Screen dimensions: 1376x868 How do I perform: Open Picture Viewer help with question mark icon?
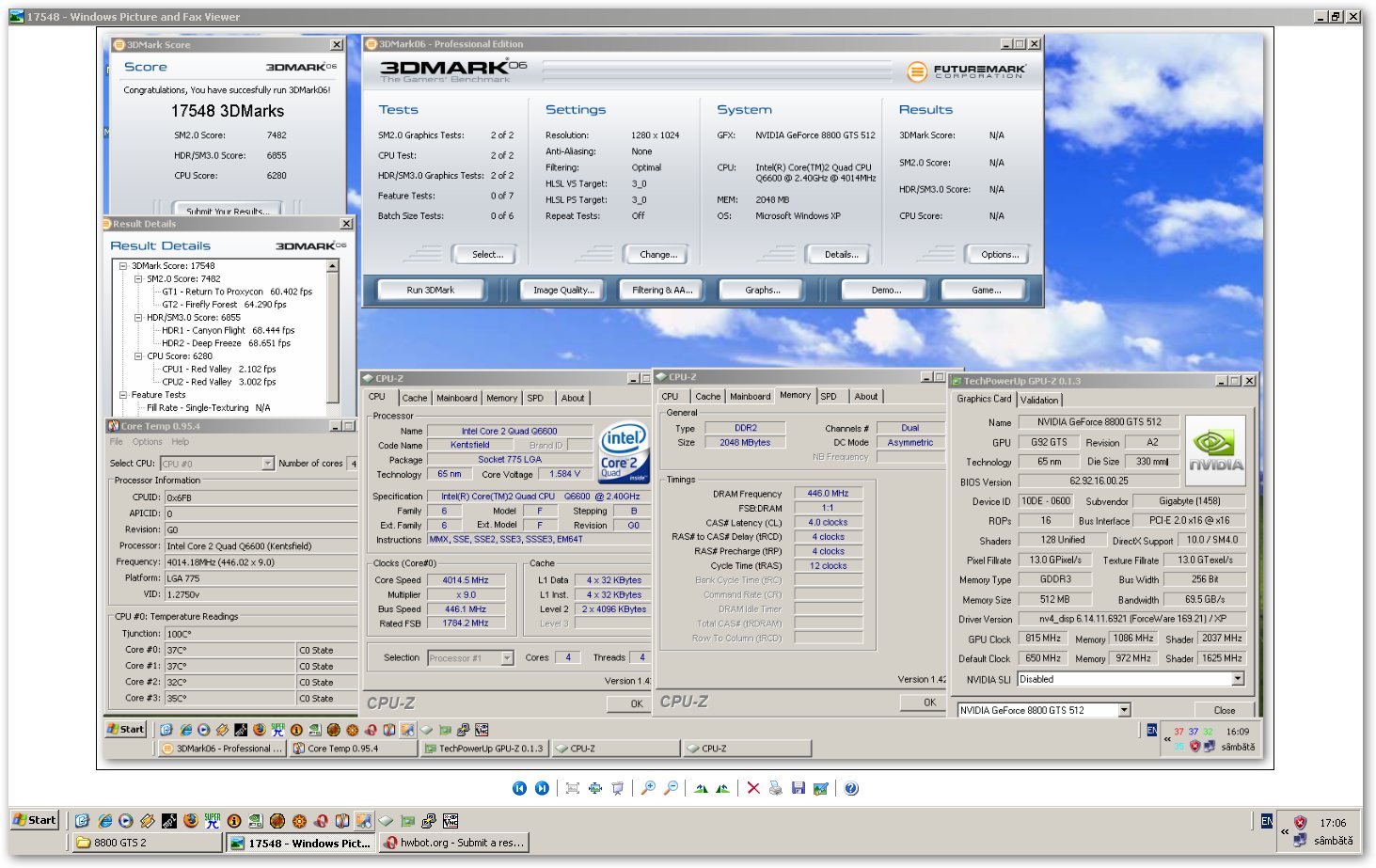click(x=851, y=788)
